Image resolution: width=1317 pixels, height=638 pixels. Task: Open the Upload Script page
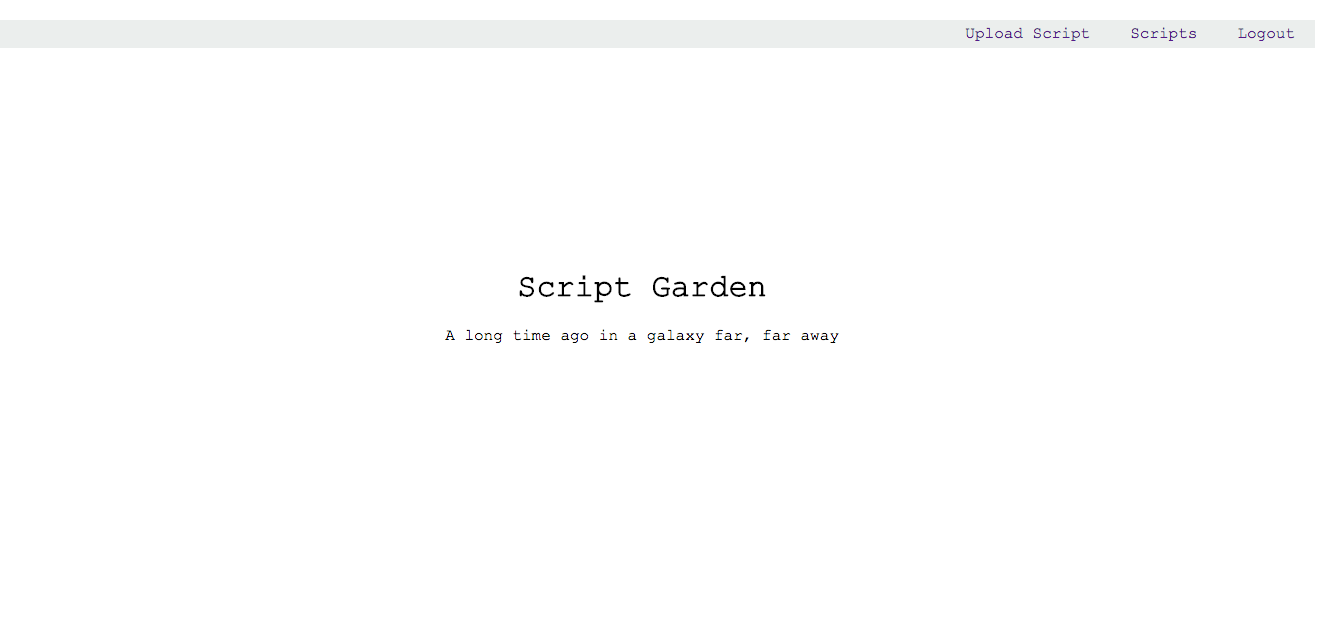(1027, 34)
